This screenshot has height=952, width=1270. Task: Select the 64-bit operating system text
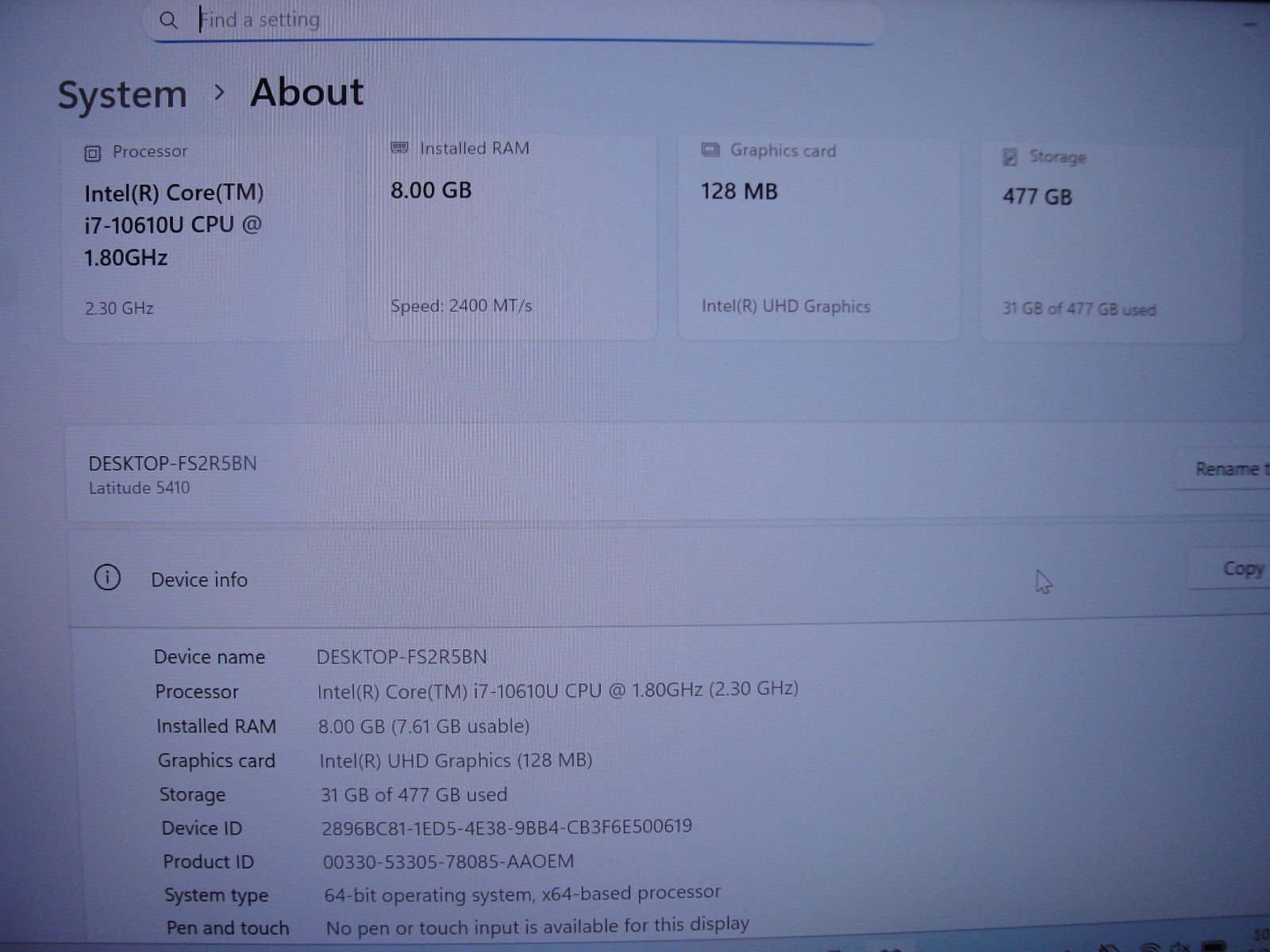click(522, 894)
